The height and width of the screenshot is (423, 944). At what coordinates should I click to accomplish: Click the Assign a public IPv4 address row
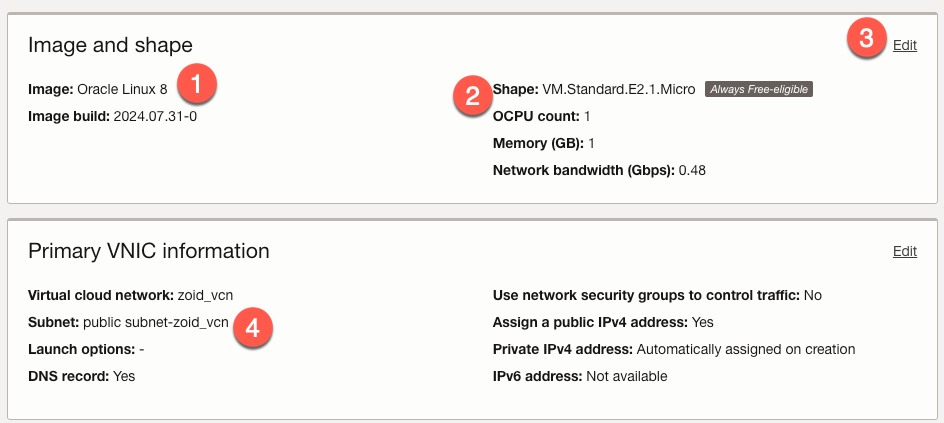pyautogui.click(x=603, y=322)
